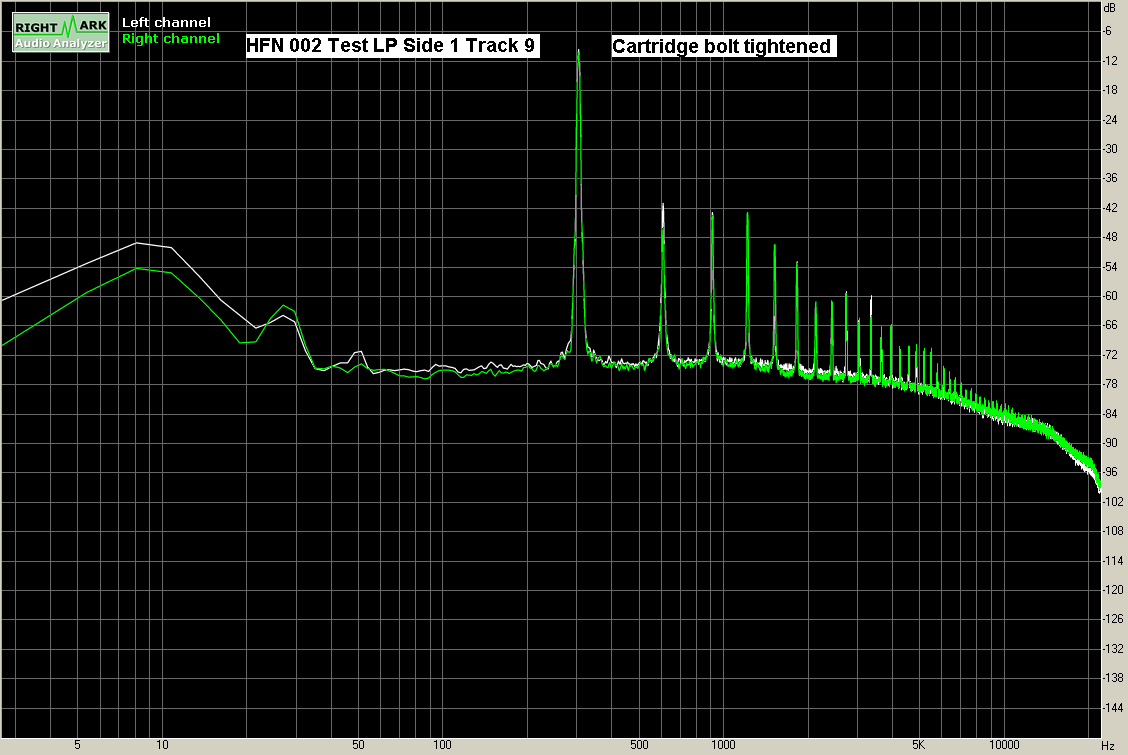Click the 500 Hz frequency axis label
The image size is (1128, 755).
(x=639, y=745)
